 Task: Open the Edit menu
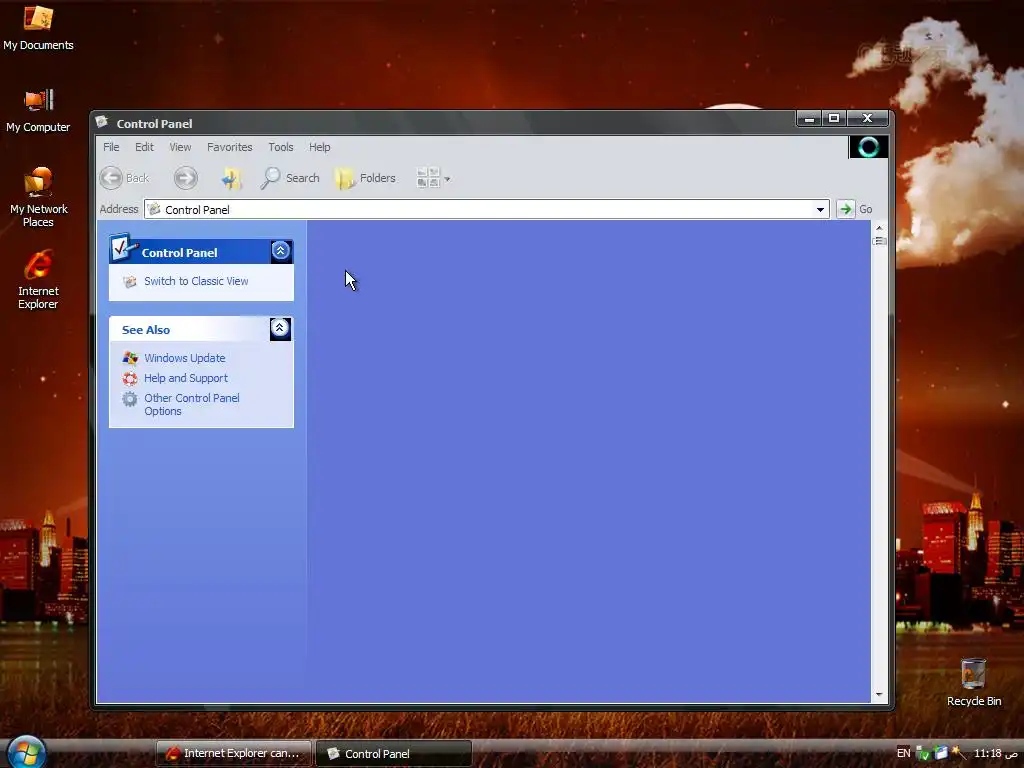click(144, 147)
